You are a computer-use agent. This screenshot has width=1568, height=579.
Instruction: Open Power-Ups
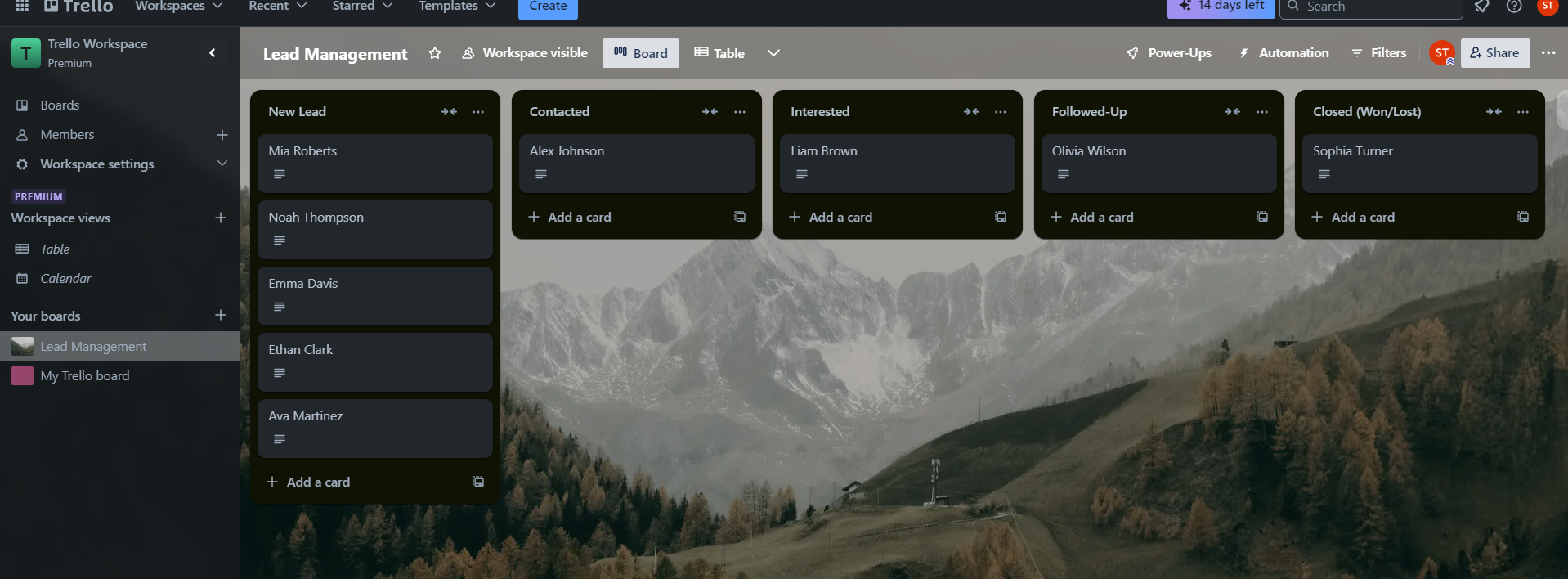pos(1169,53)
